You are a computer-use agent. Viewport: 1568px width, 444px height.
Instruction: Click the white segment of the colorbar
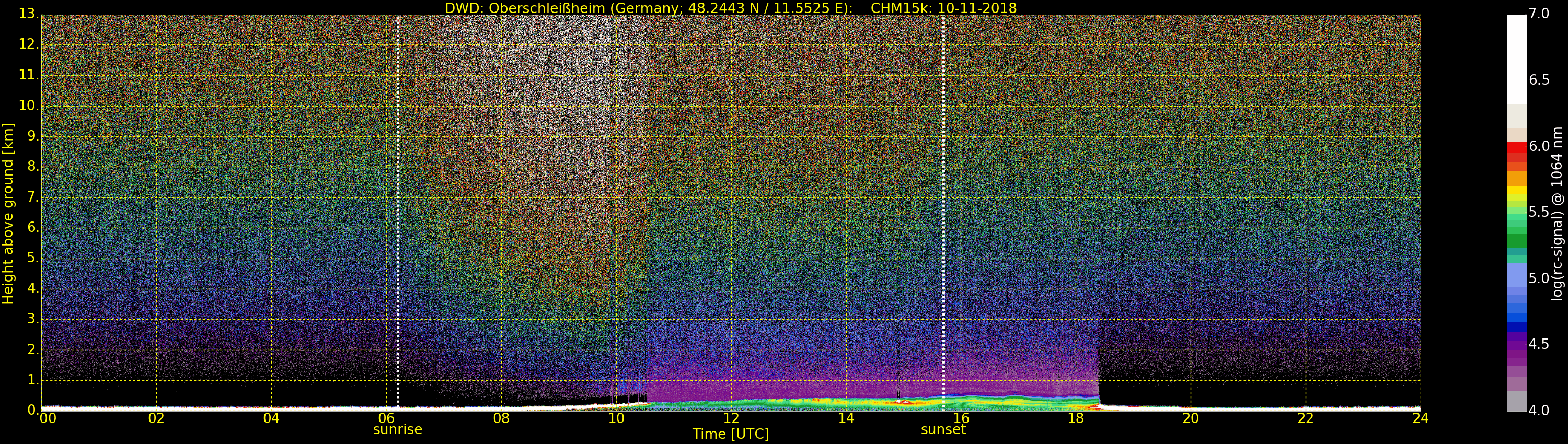point(1516,59)
